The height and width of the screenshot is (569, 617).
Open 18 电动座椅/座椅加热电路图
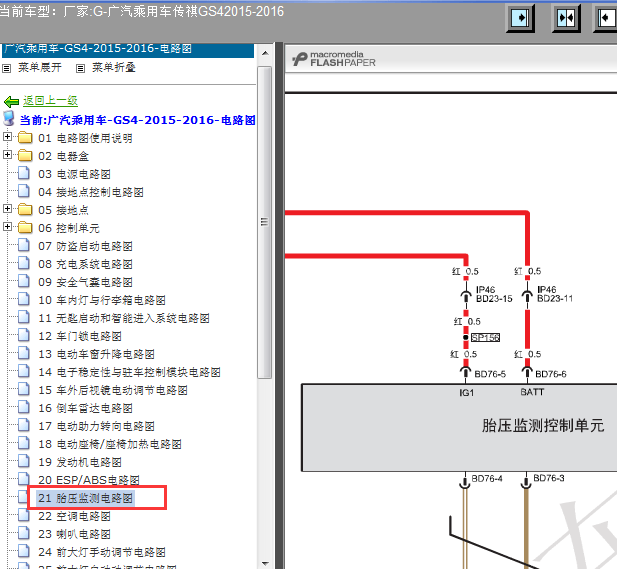110,444
